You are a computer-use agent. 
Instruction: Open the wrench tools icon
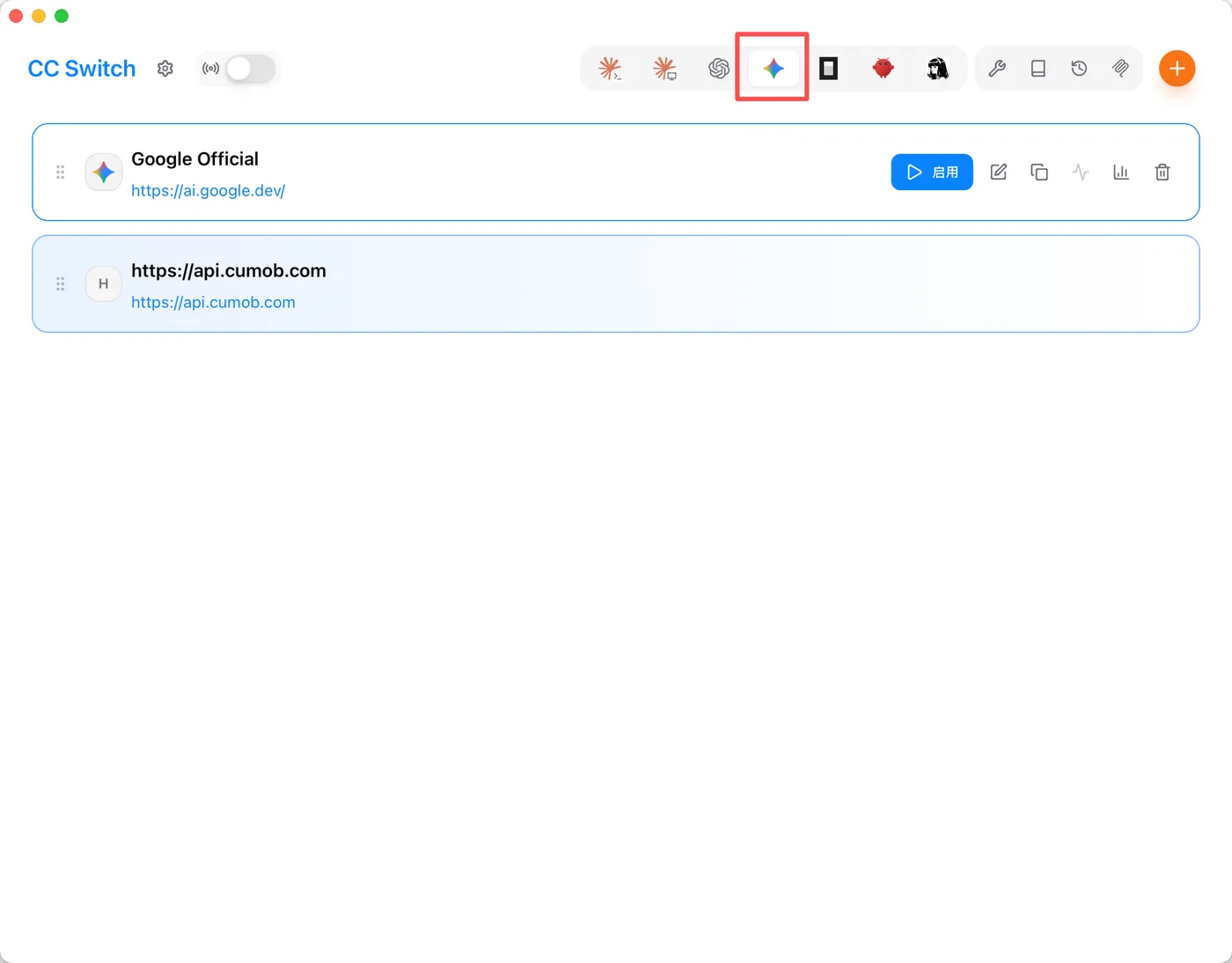tap(997, 69)
